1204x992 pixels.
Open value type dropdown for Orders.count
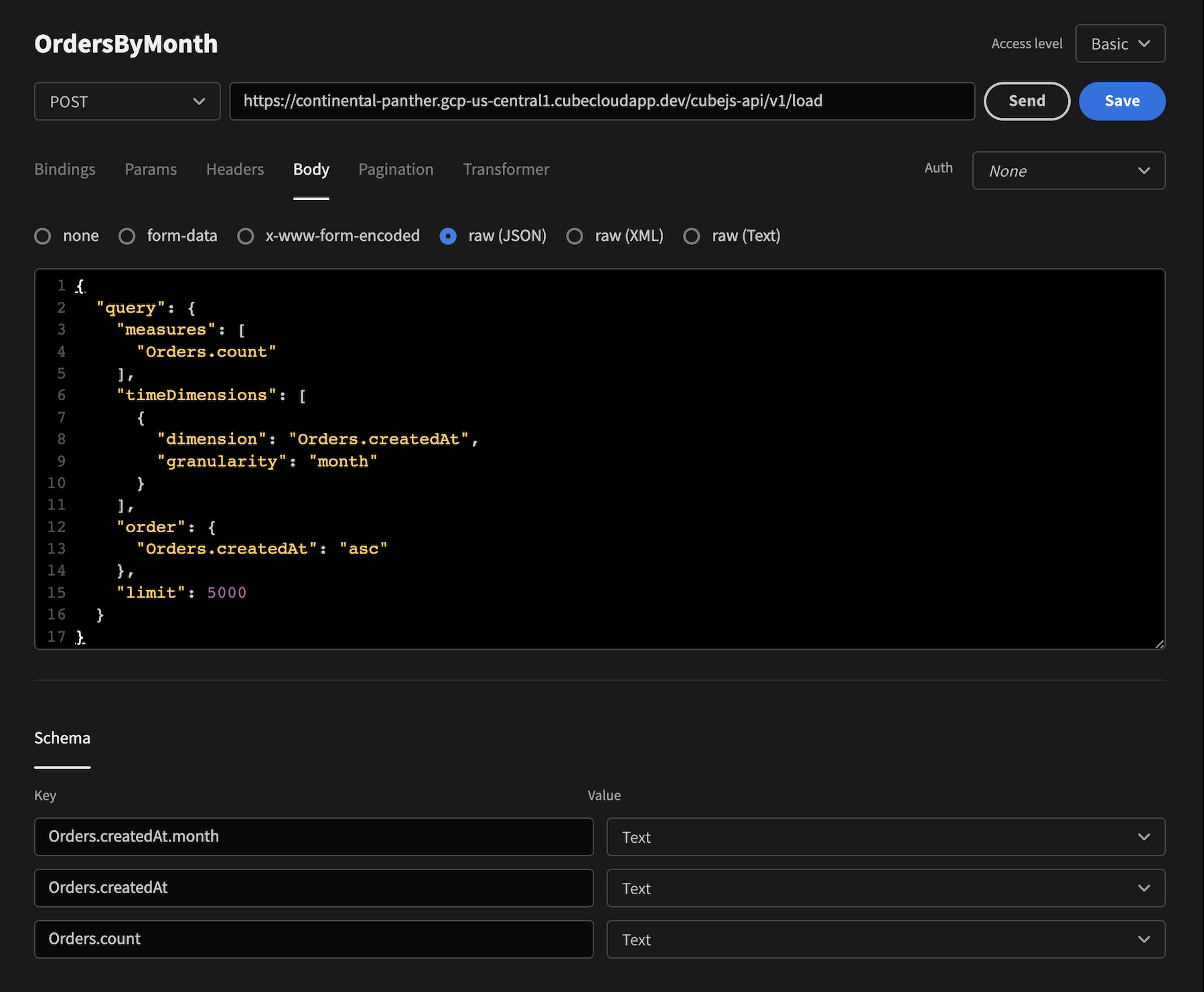point(885,939)
